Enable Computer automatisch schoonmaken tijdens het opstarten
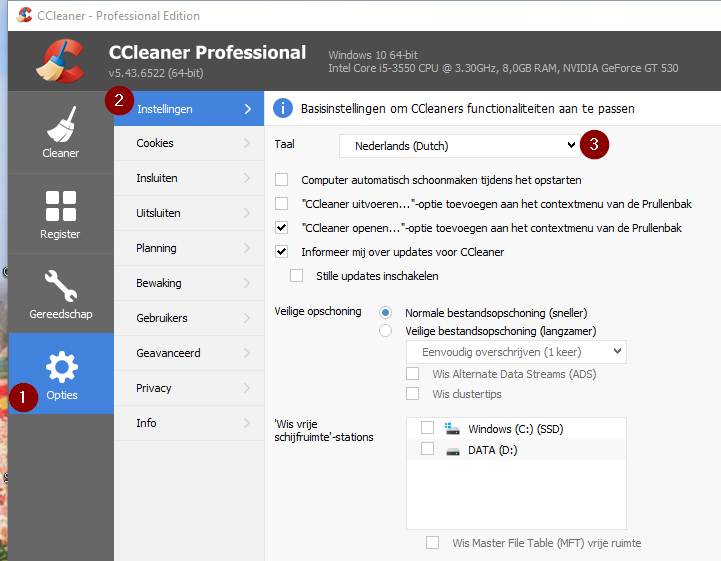 click(281, 179)
